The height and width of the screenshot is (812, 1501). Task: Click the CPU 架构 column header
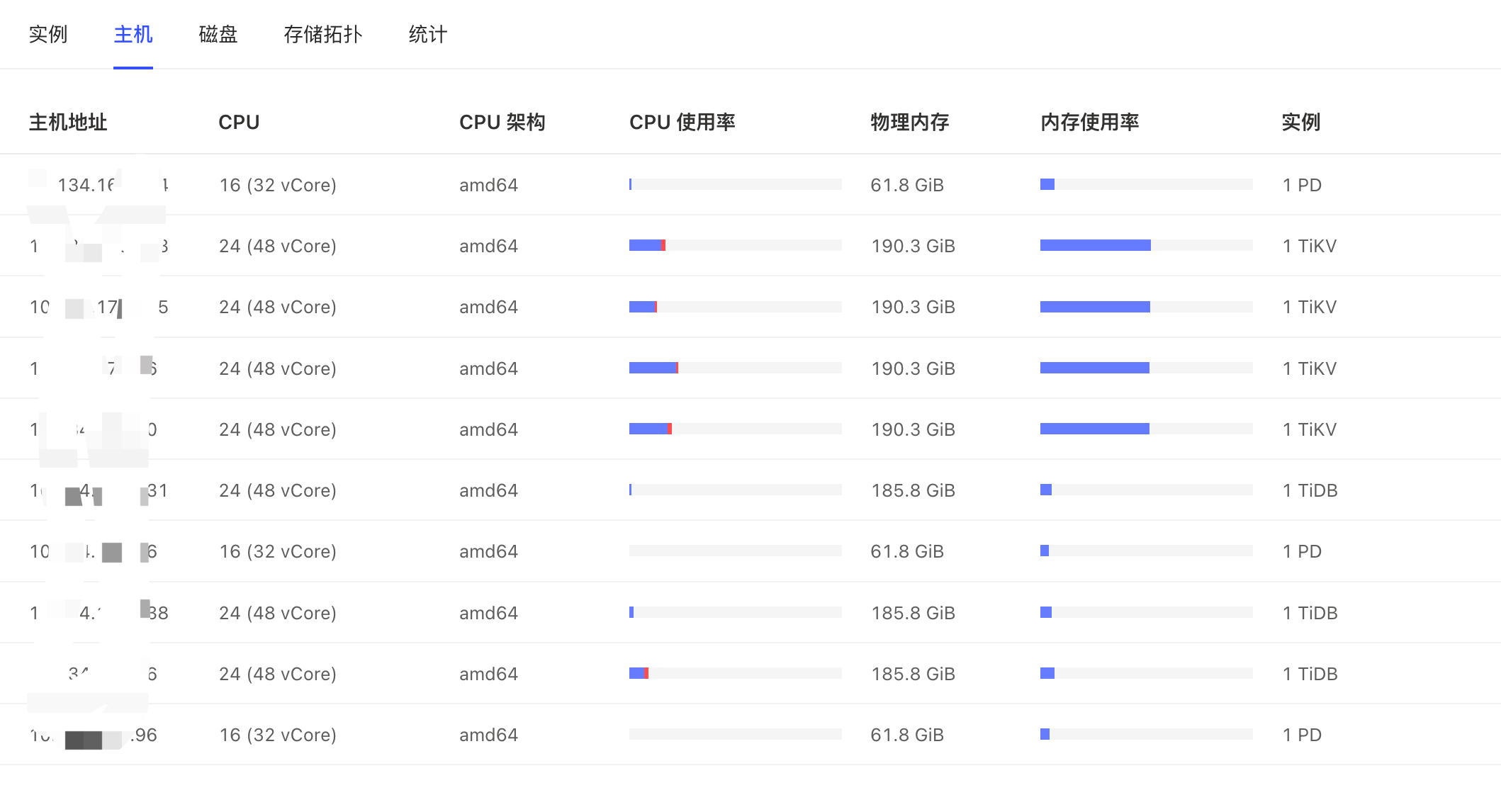[x=502, y=122]
